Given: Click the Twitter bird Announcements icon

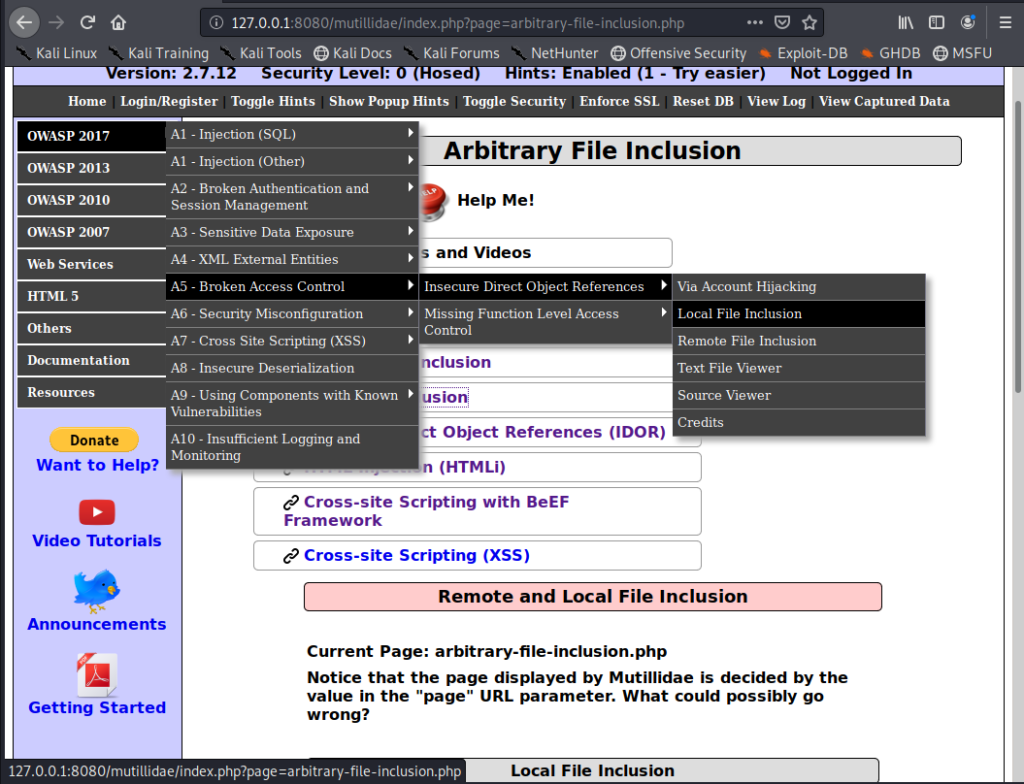Looking at the screenshot, I should click(x=97, y=591).
